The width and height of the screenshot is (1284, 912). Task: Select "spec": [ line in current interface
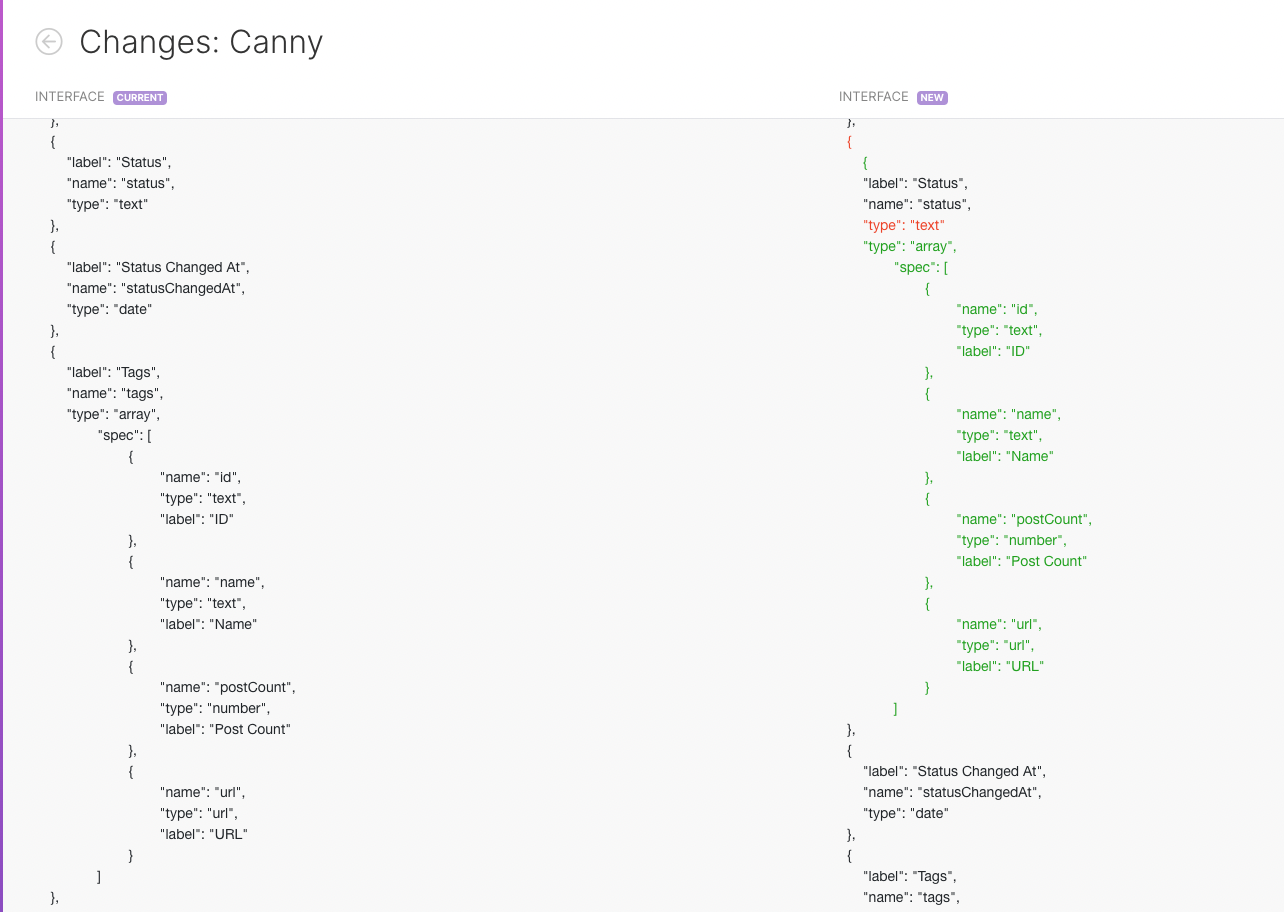pos(125,435)
